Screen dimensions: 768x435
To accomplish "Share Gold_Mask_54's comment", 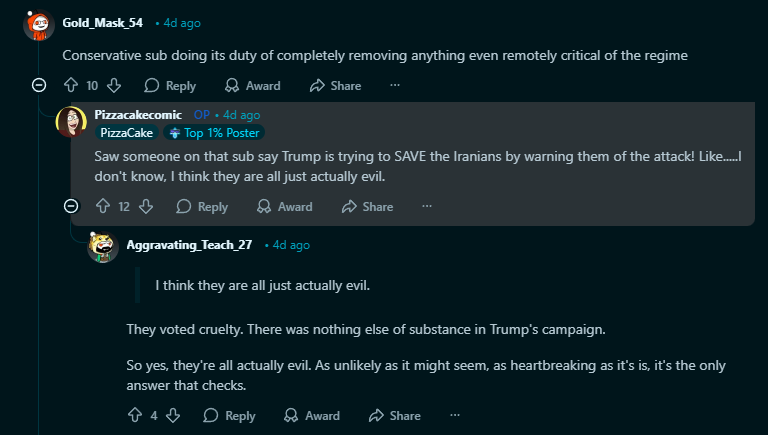I will point(336,85).
